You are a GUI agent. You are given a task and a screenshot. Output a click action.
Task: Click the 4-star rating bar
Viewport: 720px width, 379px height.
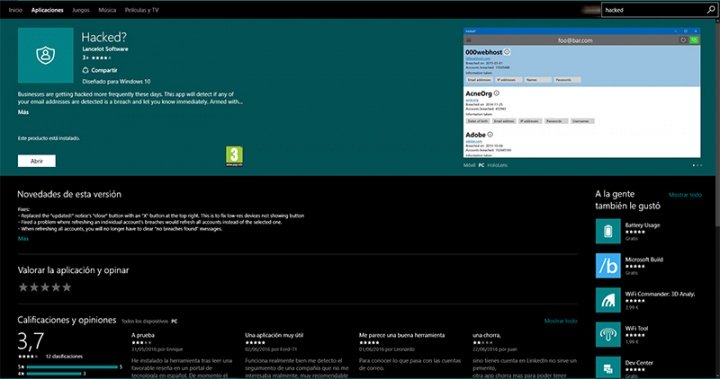coord(54,374)
